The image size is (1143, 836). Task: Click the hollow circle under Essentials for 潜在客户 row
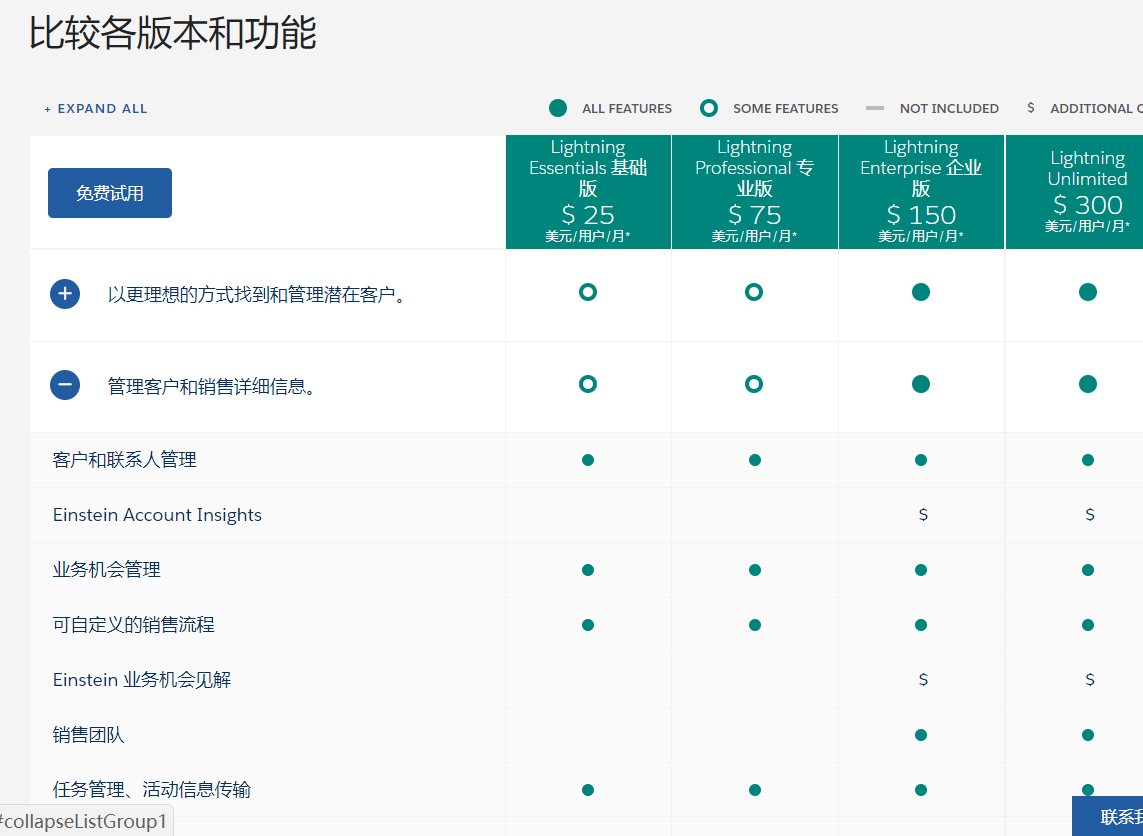pos(588,293)
